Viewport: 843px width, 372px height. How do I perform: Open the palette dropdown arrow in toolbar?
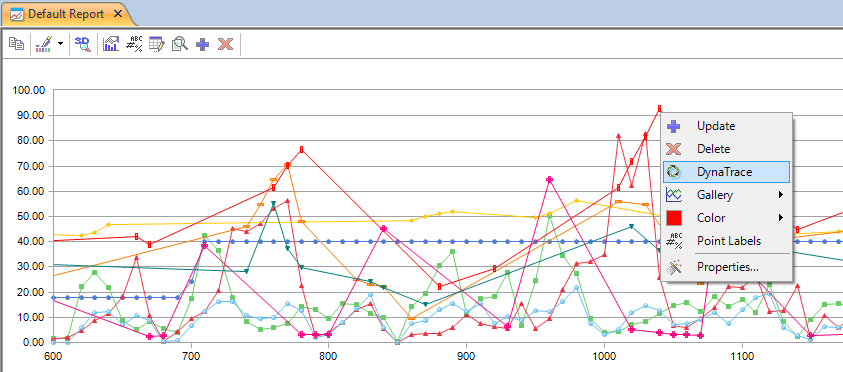[60, 44]
